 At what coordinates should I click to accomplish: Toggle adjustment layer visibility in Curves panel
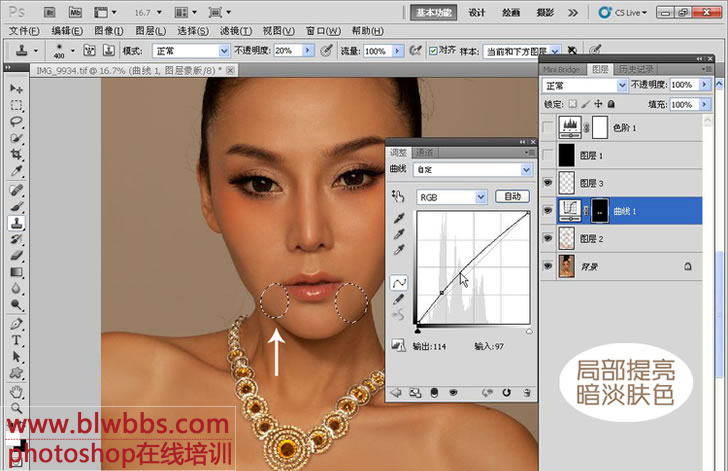click(x=454, y=393)
